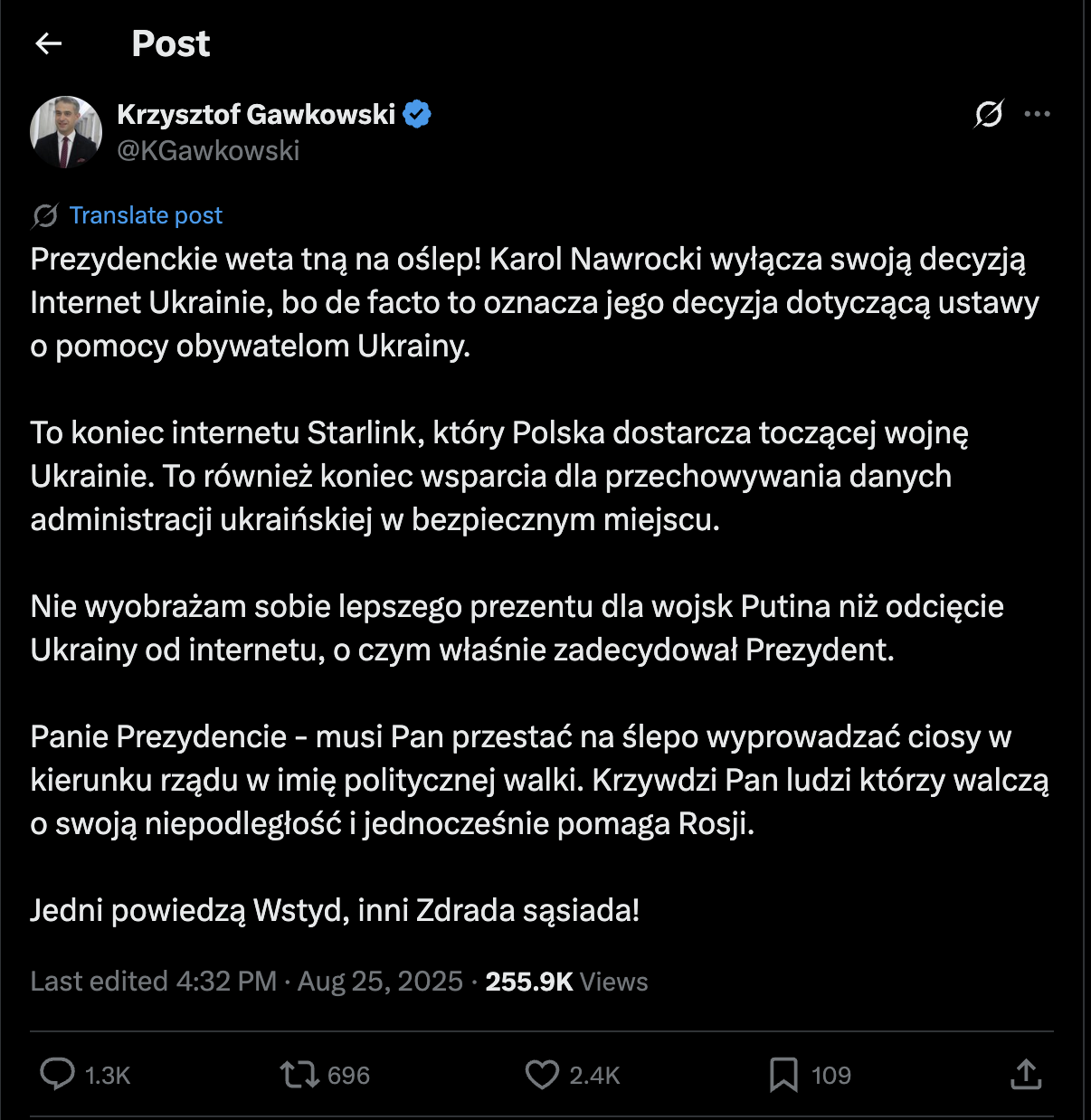Open Grok analysis for this post
1091x1120 pixels.
(989, 115)
